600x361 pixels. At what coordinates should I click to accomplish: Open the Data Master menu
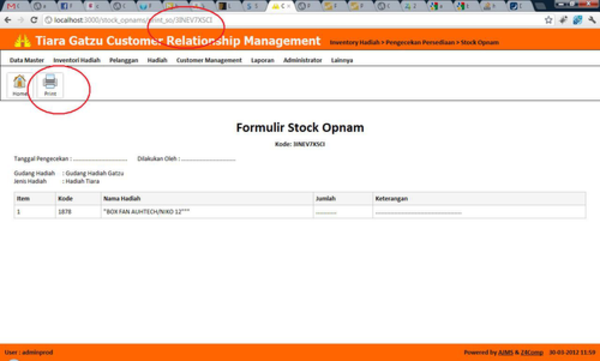pyautogui.click(x=27, y=60)
